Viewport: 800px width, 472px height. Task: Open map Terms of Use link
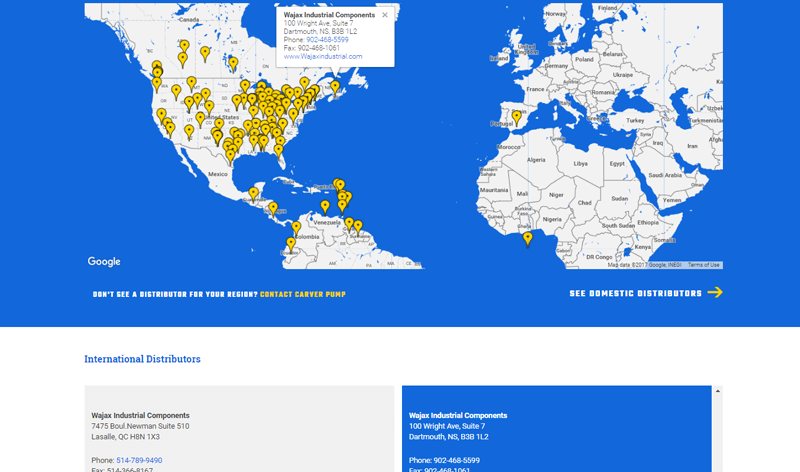coord(703,265)
